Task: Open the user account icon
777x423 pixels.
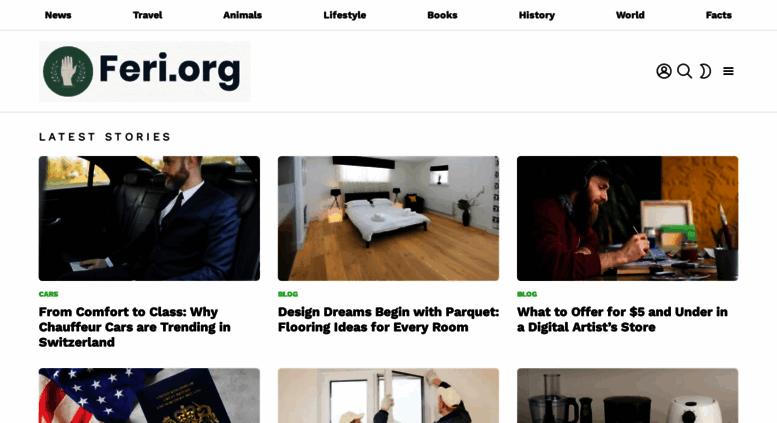Action: point(664,71)
